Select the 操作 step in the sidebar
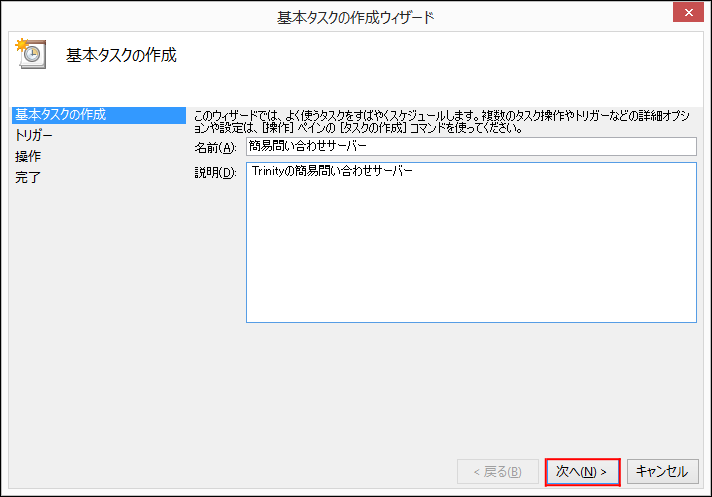 [28, 156]
